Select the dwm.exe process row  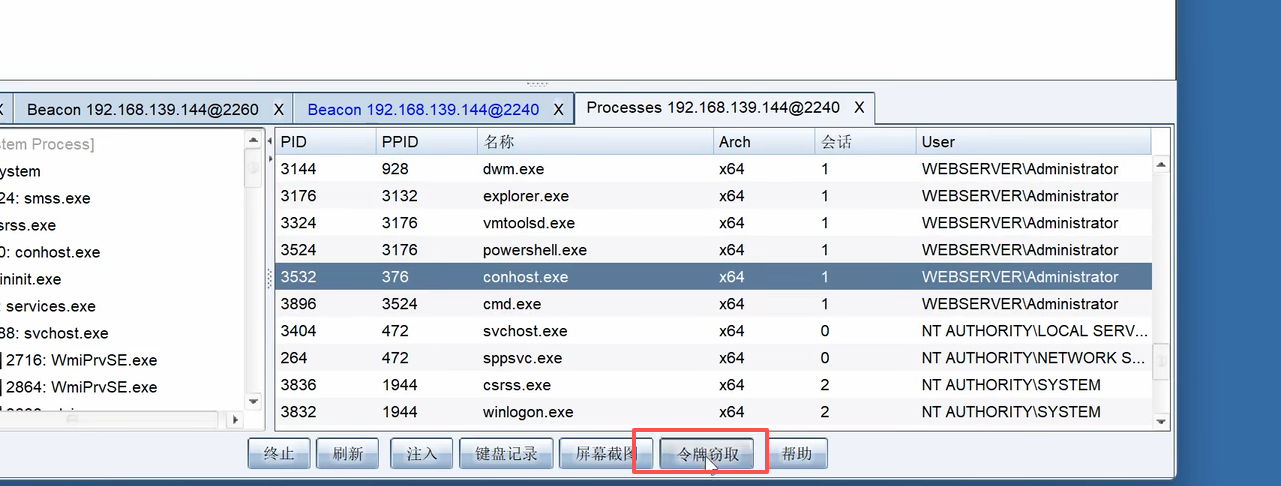point(713,169)
